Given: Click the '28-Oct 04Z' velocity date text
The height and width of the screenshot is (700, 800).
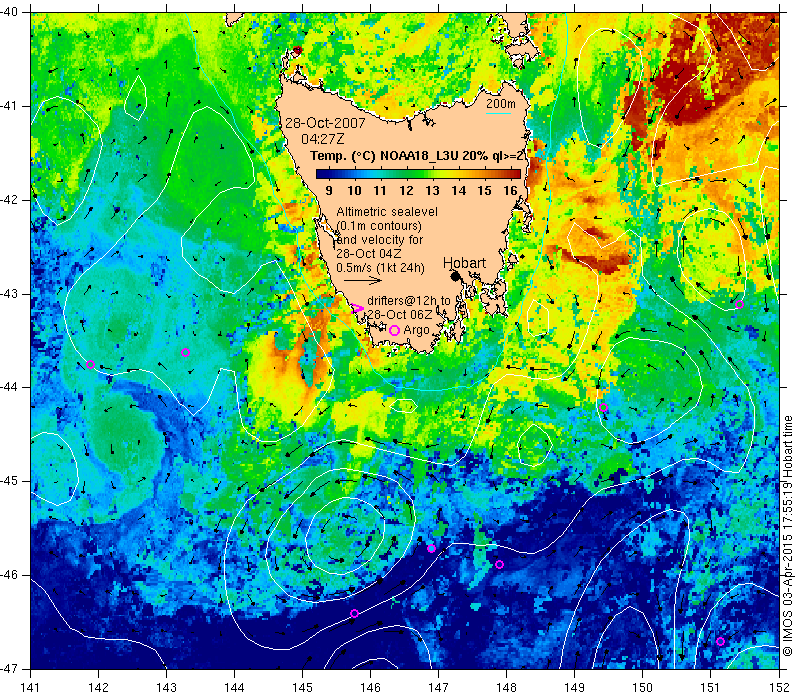Looking at the screenshot, I should tap(368, 254).
